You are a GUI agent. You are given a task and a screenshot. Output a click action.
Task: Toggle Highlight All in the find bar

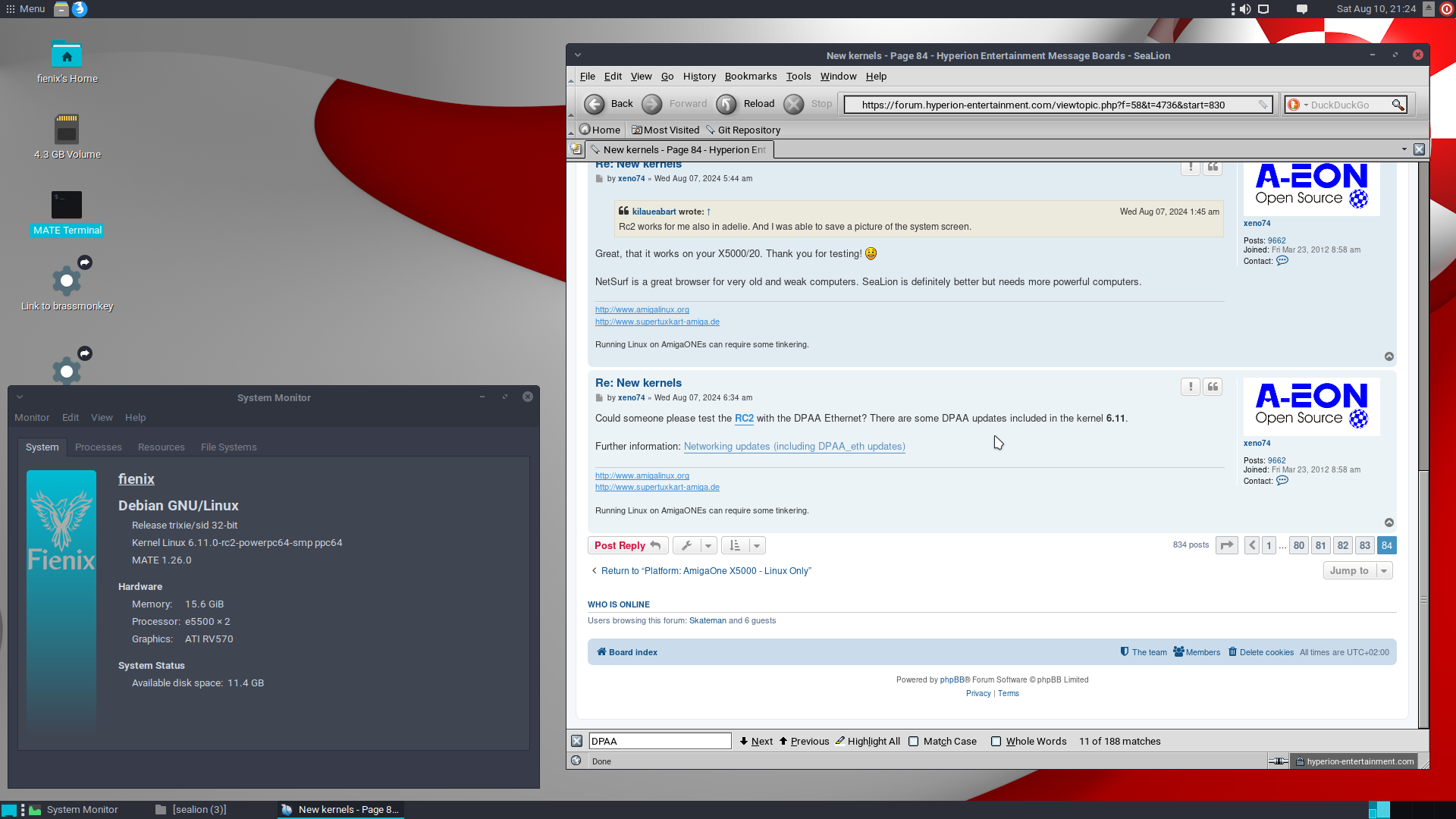(x=868, y=742)
